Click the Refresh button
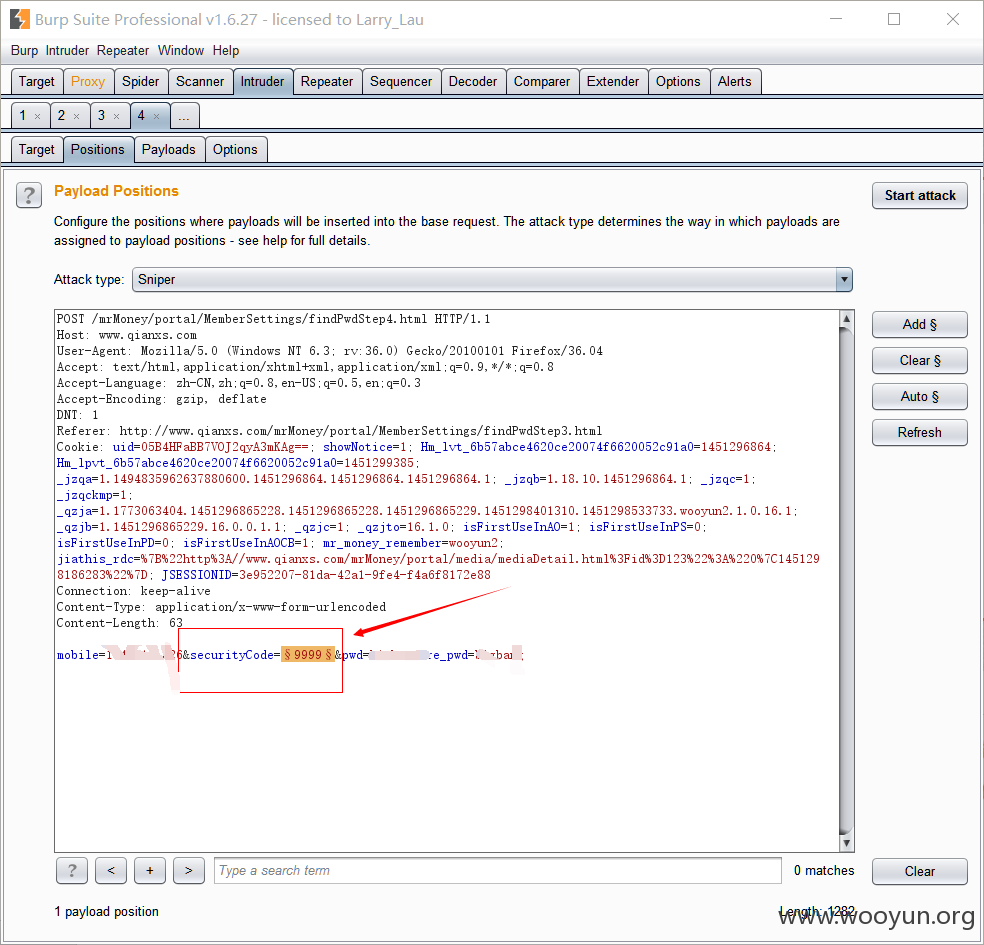This screenshot has height=945, width=984. click(x=919, y=432)
